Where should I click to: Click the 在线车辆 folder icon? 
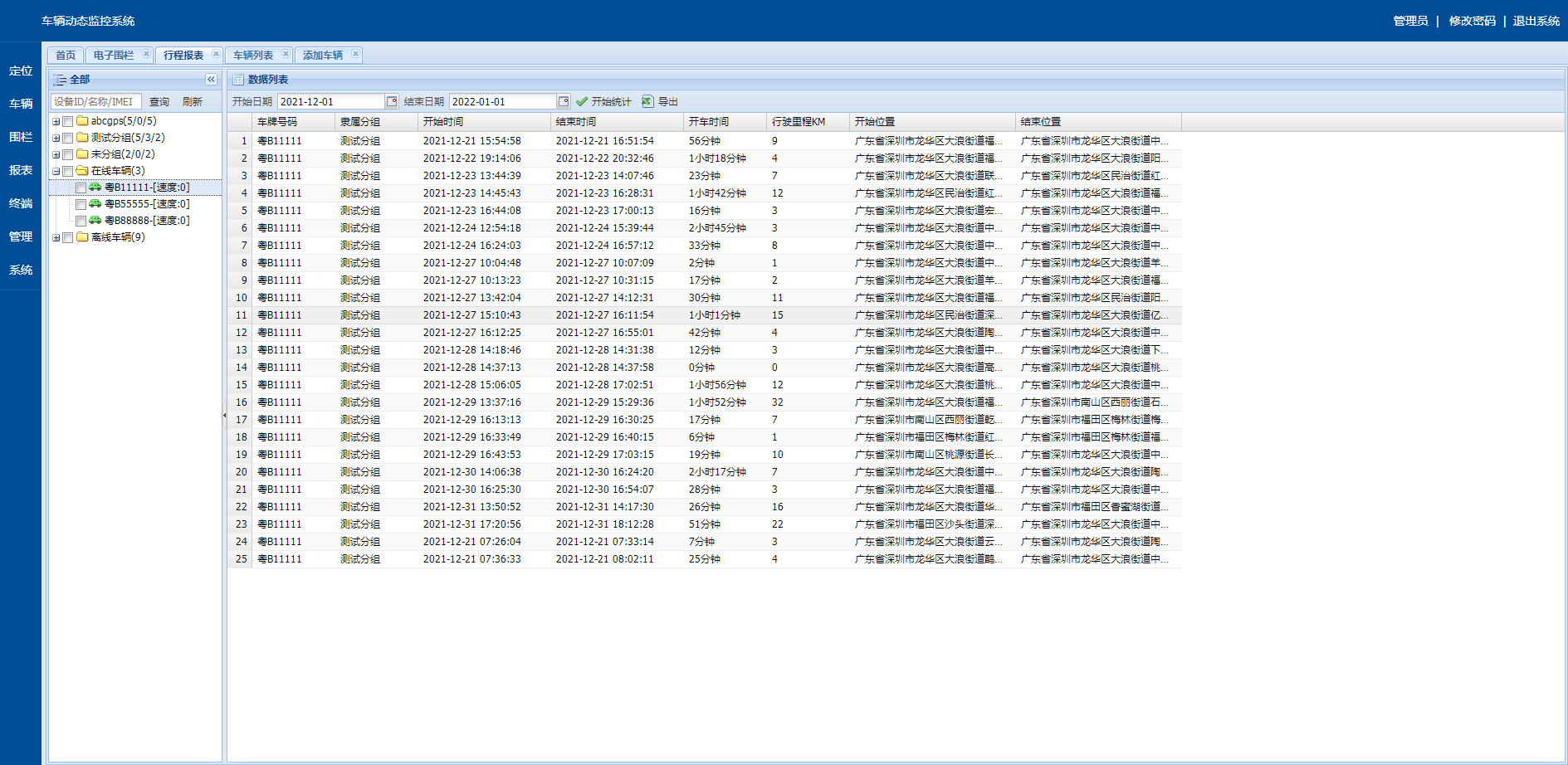(x=82, y=171)
